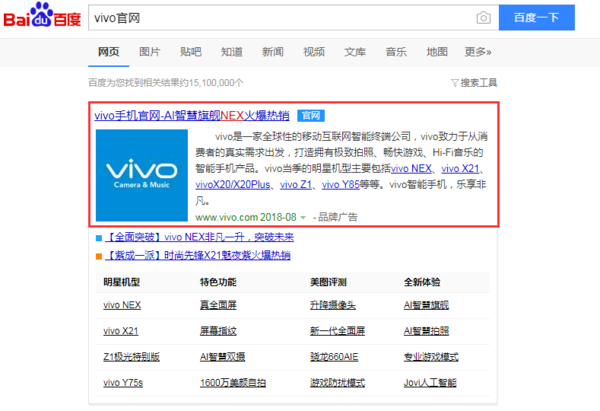Open the vivo手机官网 result title link
Screen dimensions: 600x411
coord(192,115)
